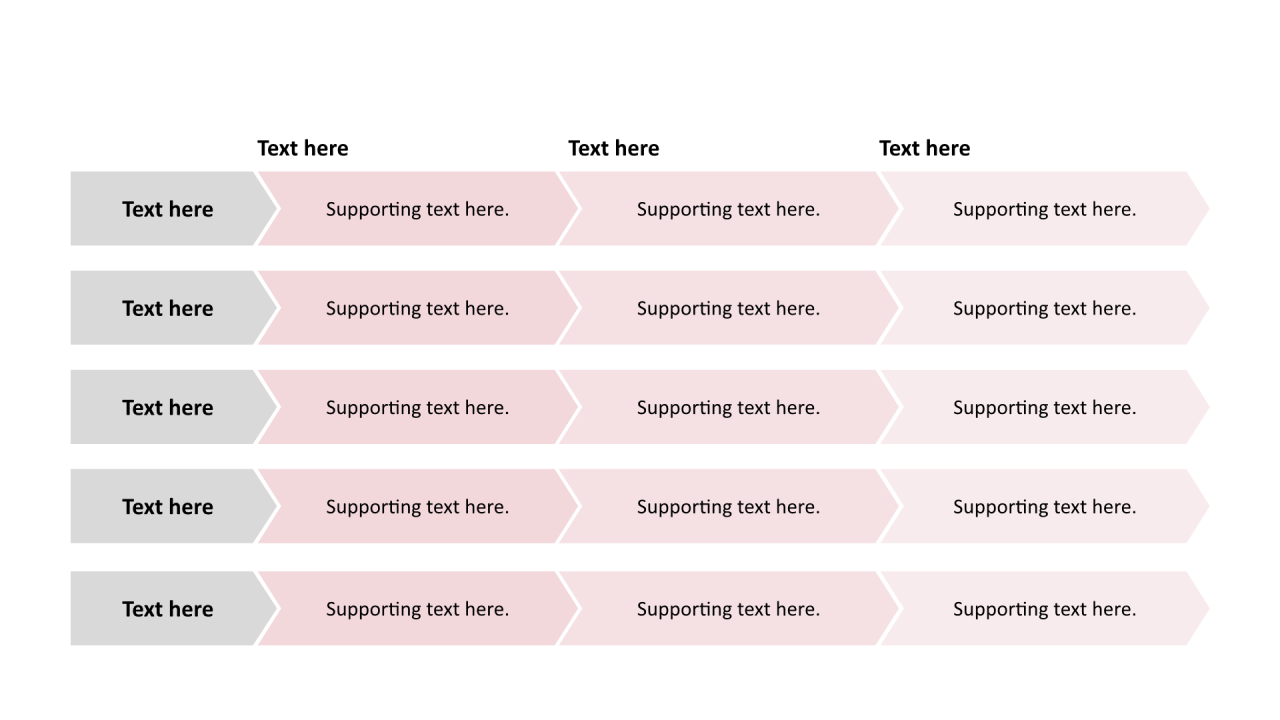Select third row's medium pink supporting text chevron

click(729, 407)
